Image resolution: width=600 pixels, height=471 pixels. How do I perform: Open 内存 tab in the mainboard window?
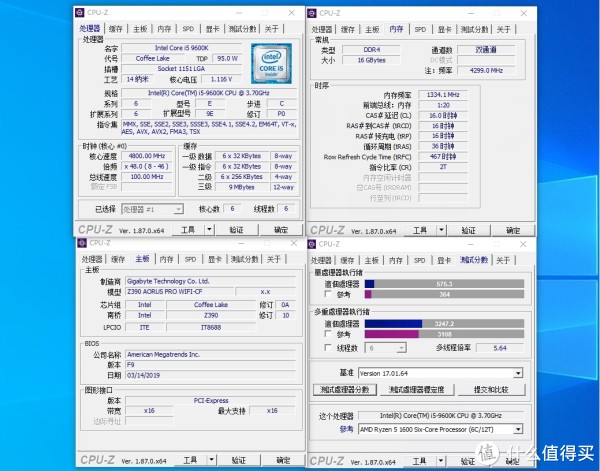tap(166, 259)
